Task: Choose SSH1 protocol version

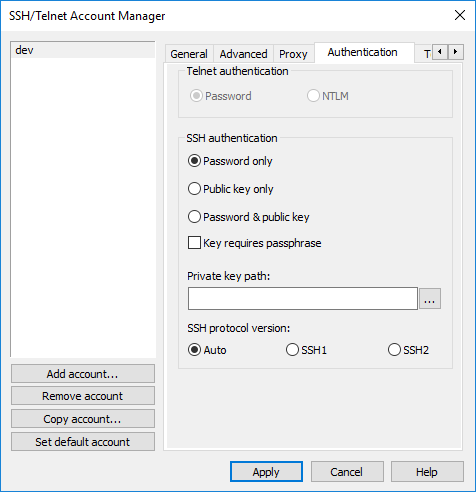Action: [x=306, y=350]
